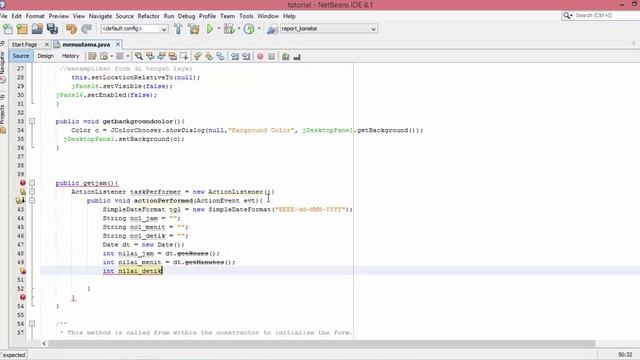Close the Start Page tab
640x360 pixels.
click(47, 44)
